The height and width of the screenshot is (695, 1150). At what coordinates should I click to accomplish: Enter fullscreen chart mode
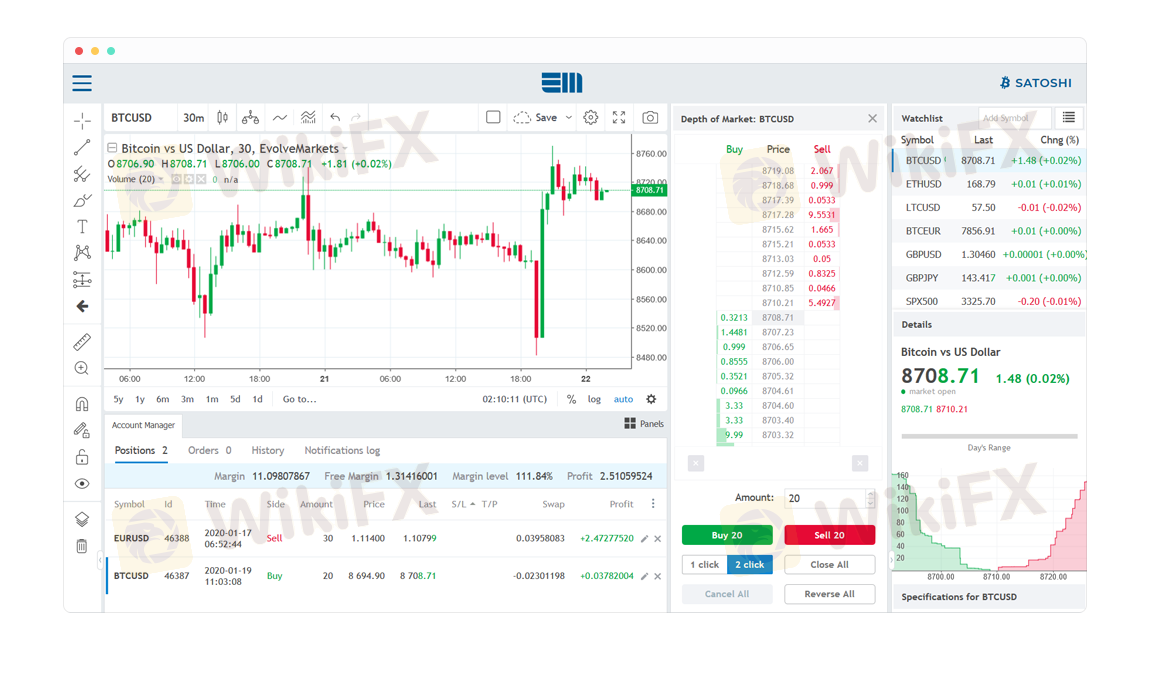pos(619,118)
